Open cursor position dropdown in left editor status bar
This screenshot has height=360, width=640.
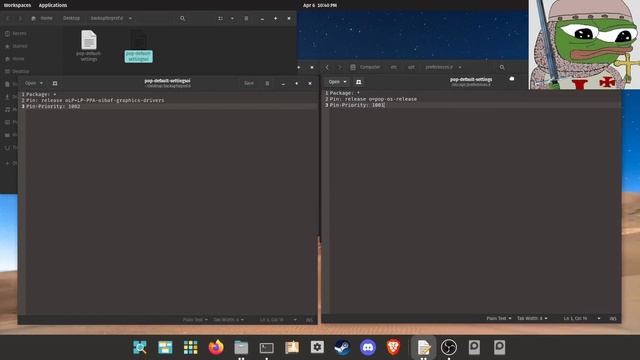tap(295, 320)
